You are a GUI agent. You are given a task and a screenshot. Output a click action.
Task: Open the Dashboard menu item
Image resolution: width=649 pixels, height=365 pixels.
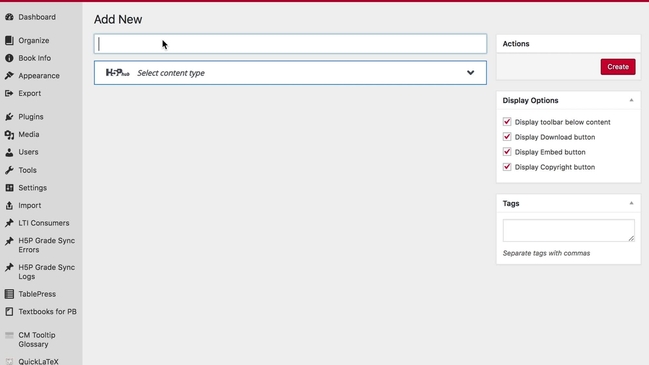pyautogui.click(x=37, y=17)
